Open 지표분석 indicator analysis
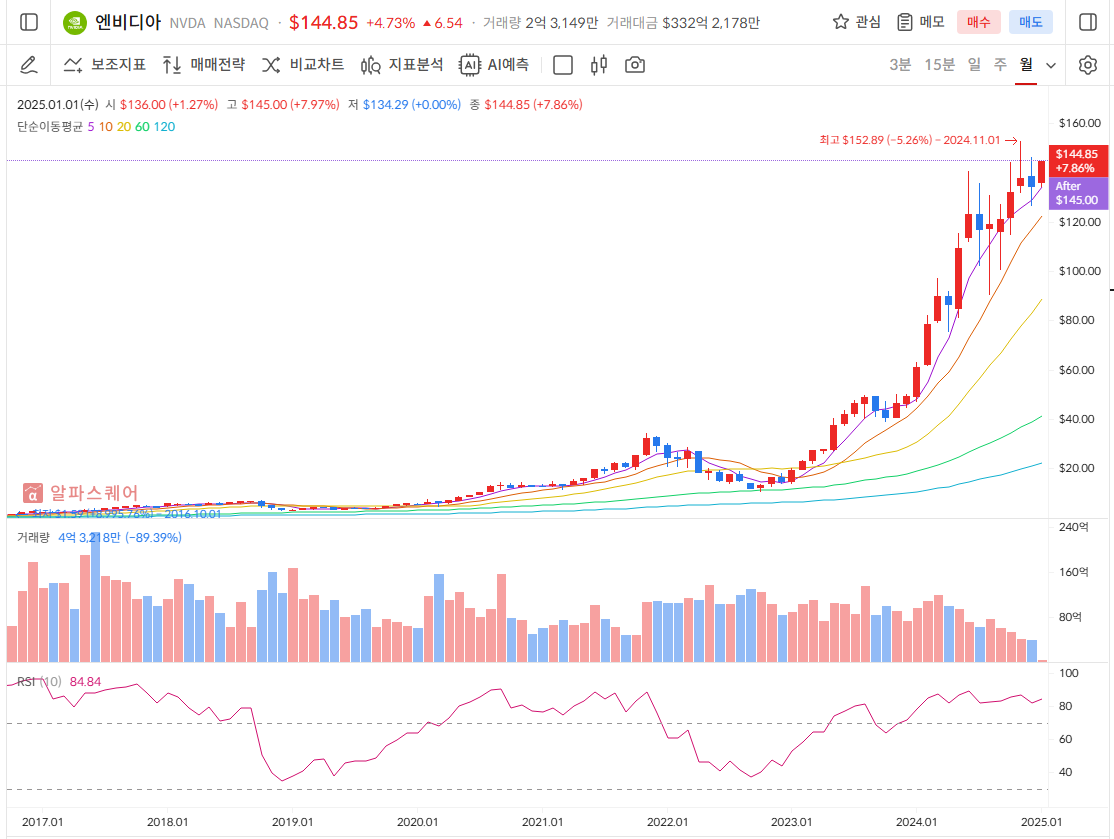The image size is (1114, 839). 401,65
